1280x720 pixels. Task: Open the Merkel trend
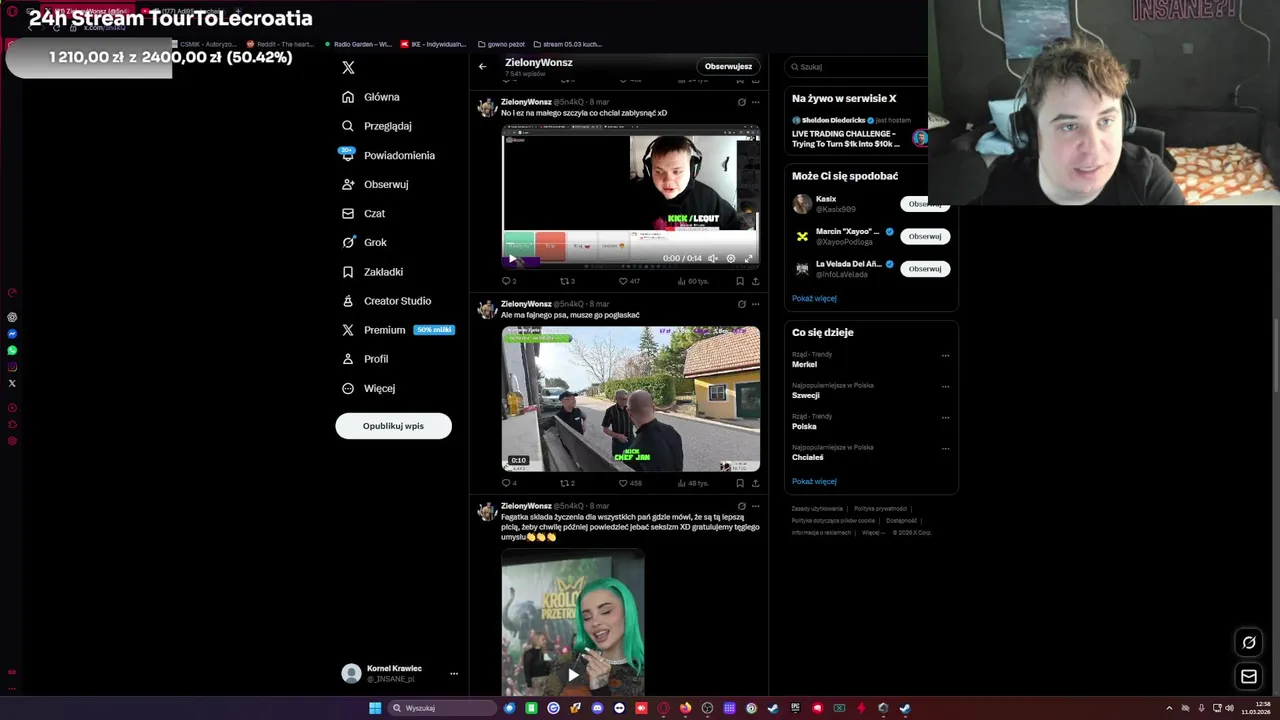804,364
